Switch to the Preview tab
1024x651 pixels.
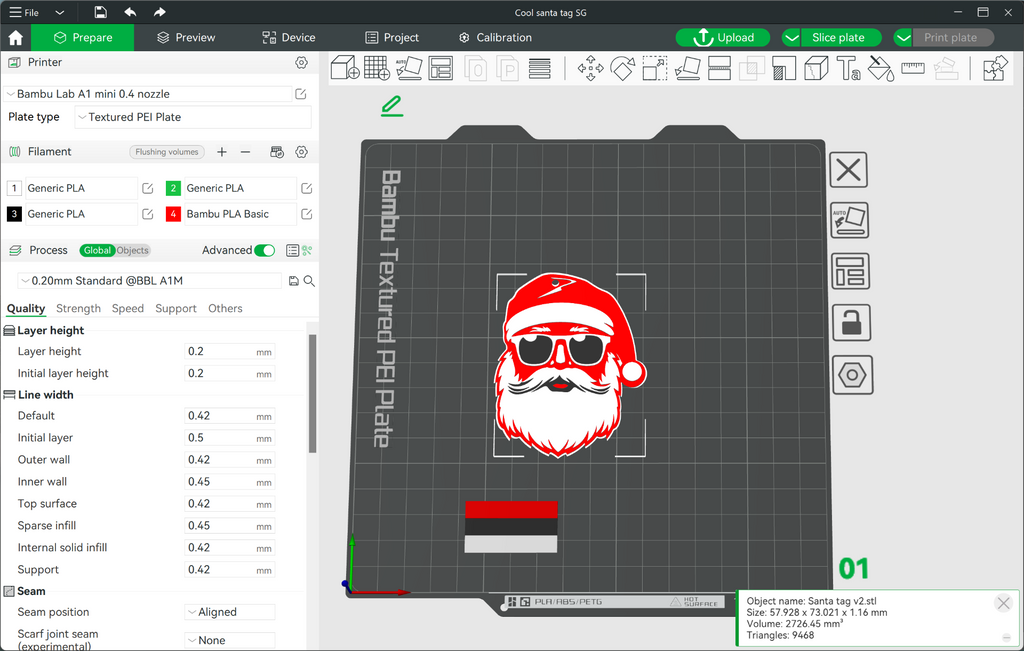(186, 38)
